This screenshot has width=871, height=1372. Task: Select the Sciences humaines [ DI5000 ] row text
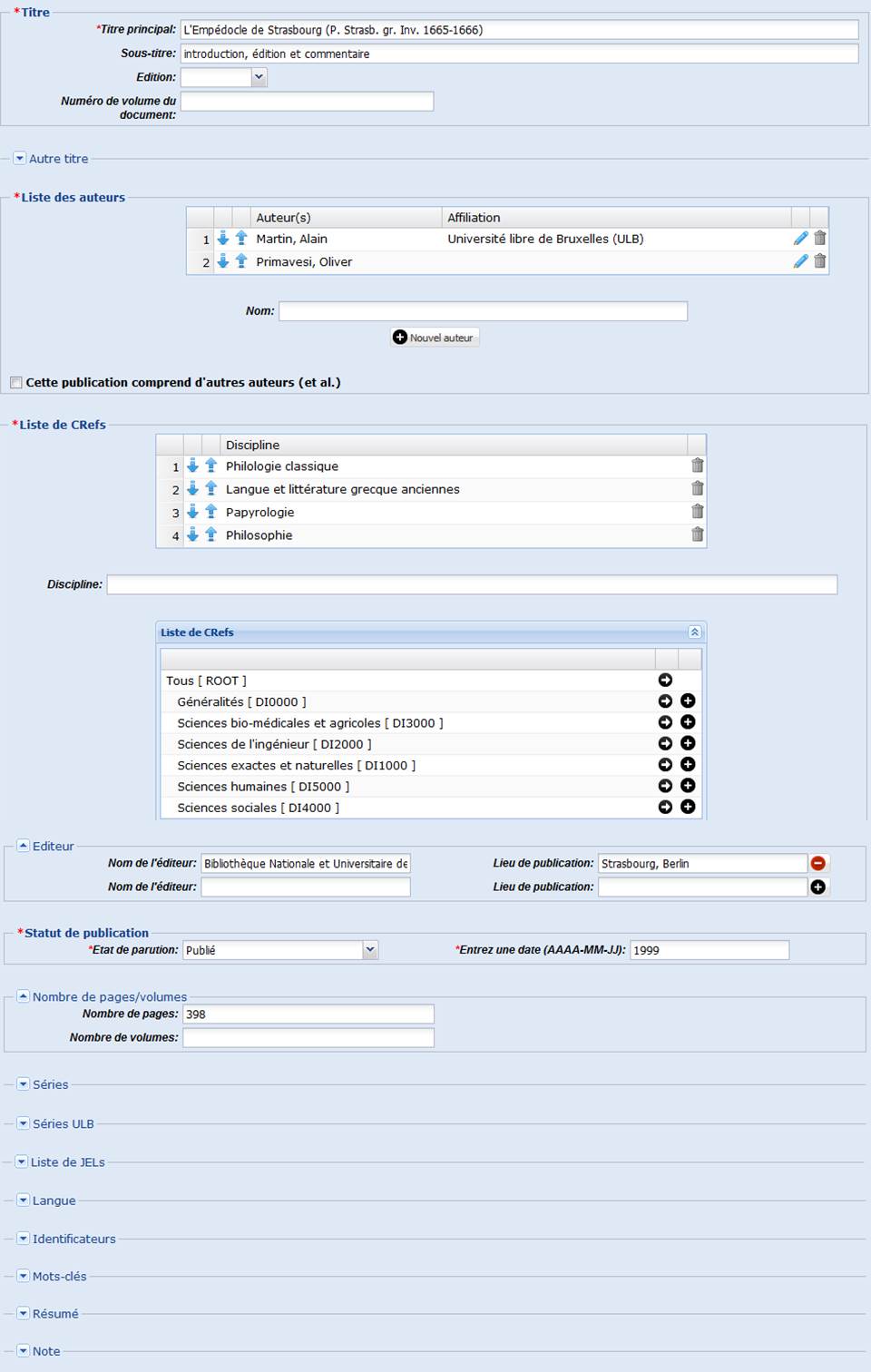(263, 786)
